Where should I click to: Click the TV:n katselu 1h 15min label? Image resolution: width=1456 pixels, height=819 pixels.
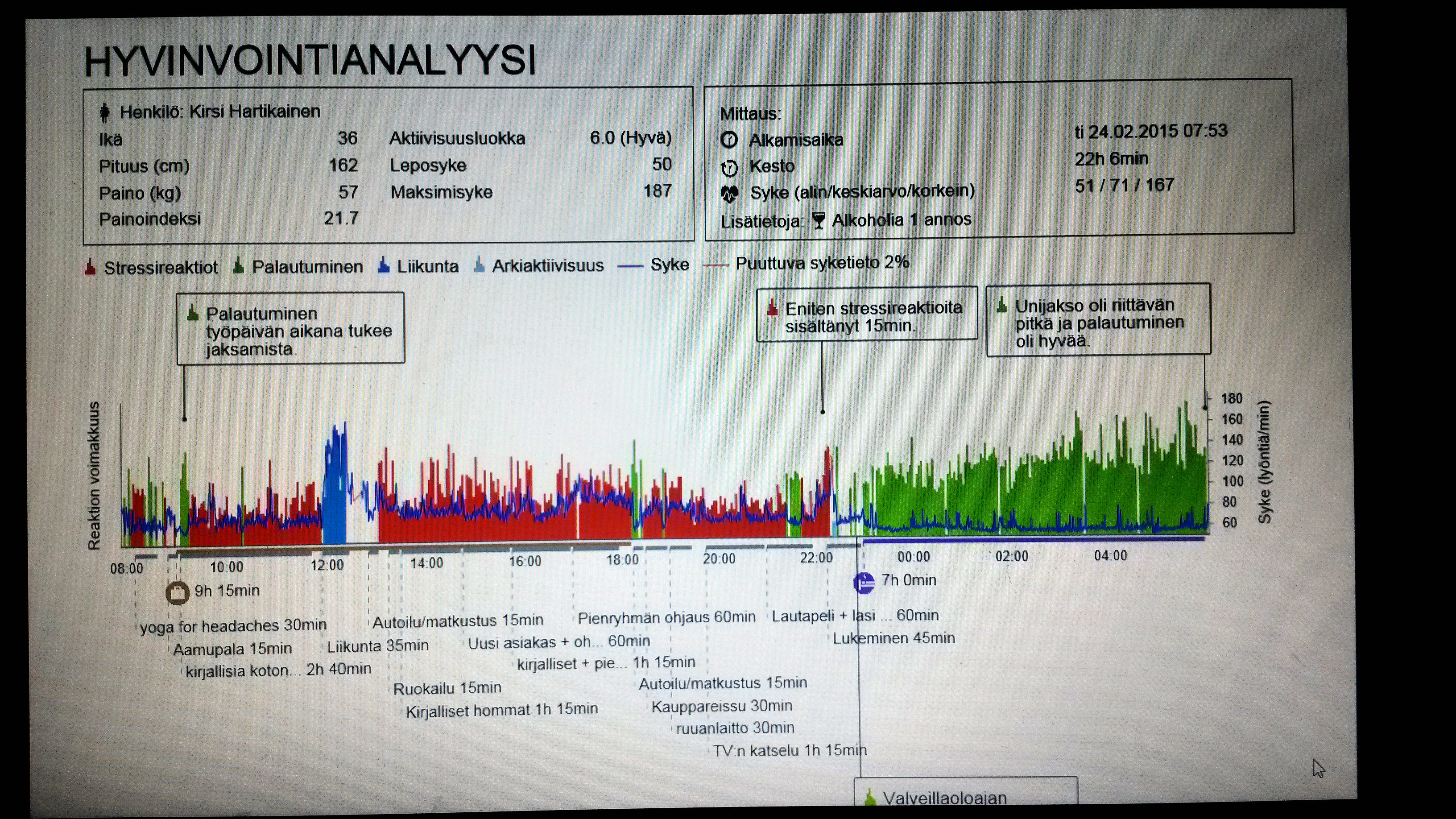click(789, 751)
